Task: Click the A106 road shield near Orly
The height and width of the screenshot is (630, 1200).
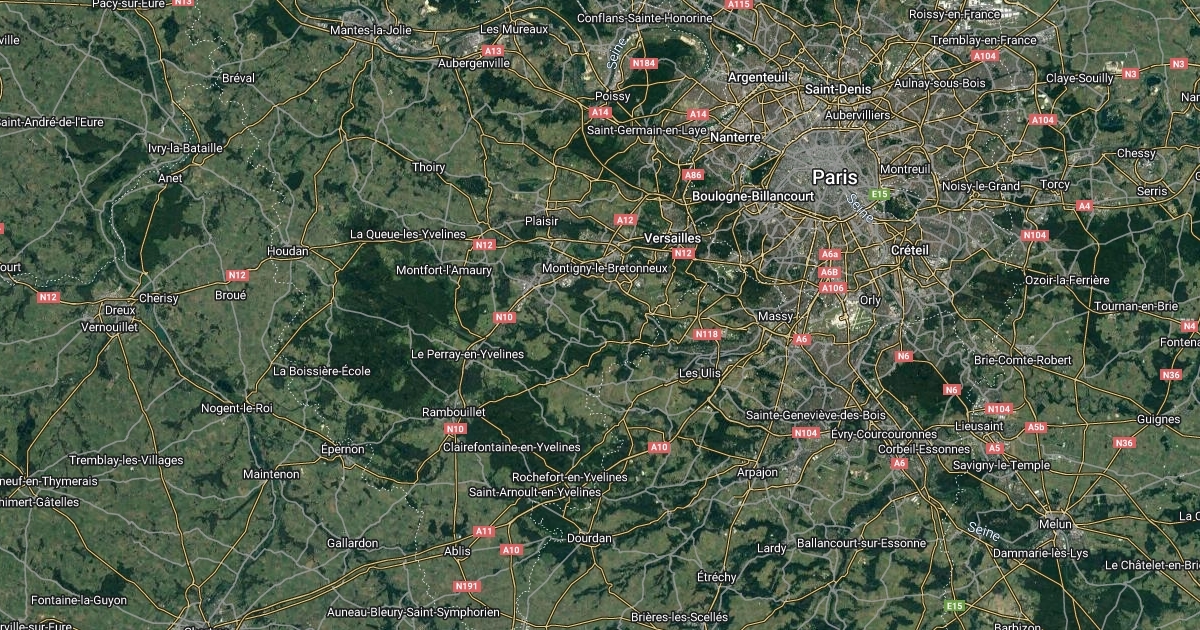Action: point(833,288)
